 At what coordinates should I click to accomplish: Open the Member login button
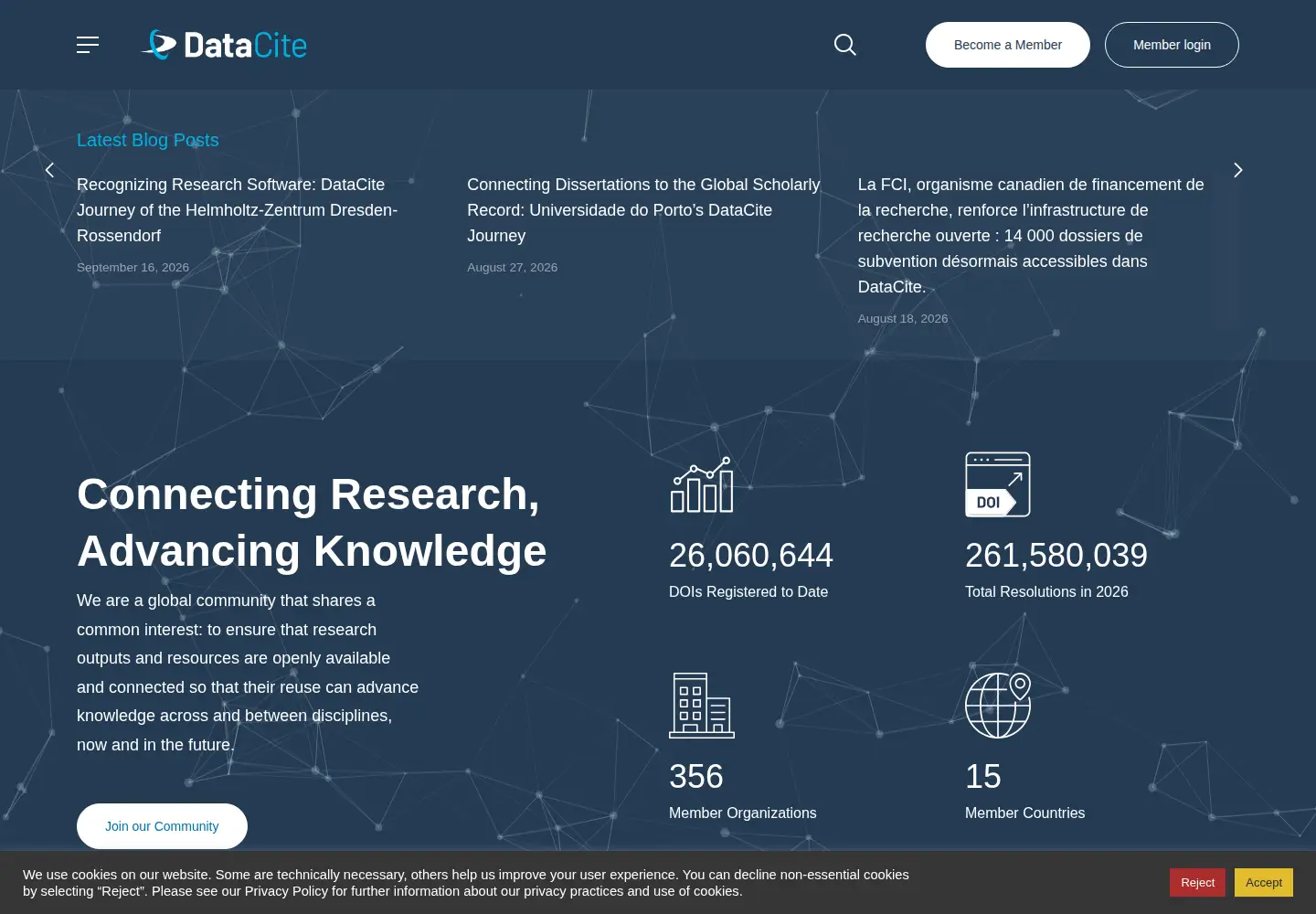coord(1172,45)
